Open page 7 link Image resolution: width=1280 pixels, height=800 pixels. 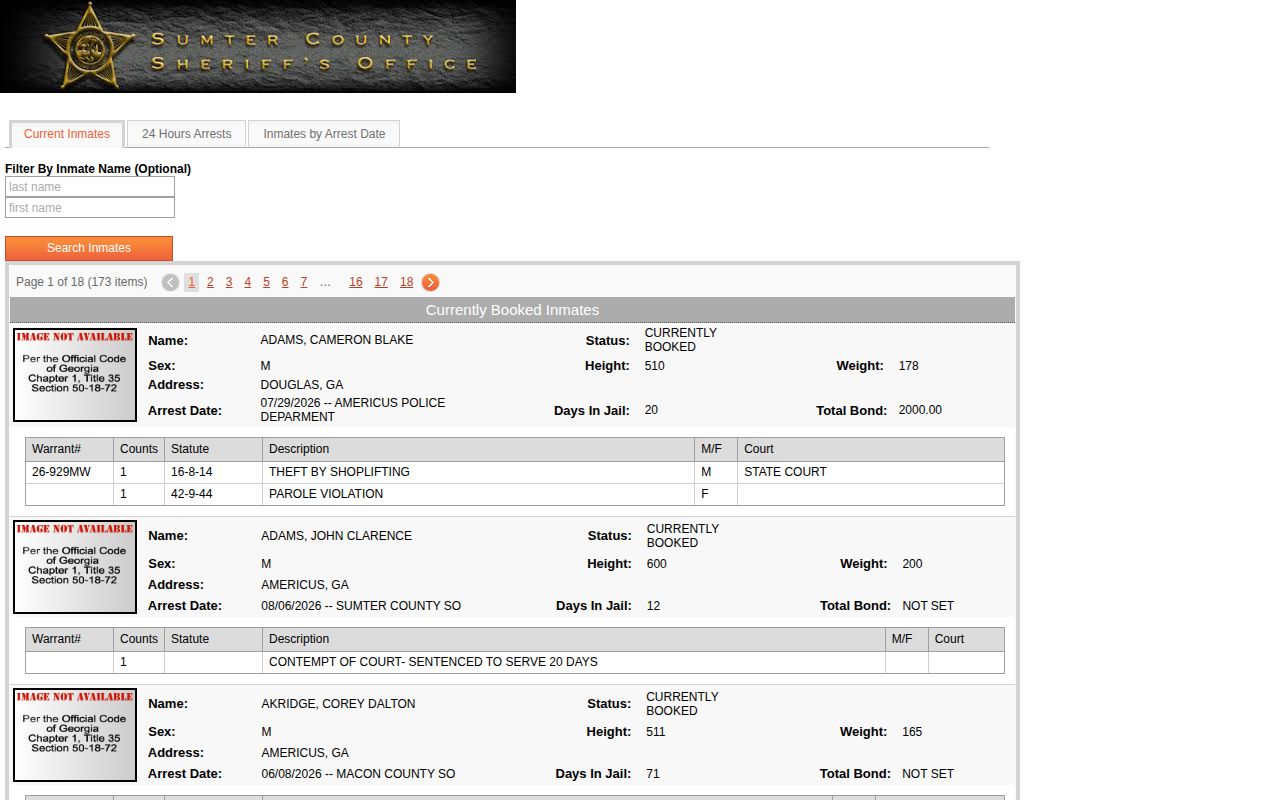tap(304, 282)
